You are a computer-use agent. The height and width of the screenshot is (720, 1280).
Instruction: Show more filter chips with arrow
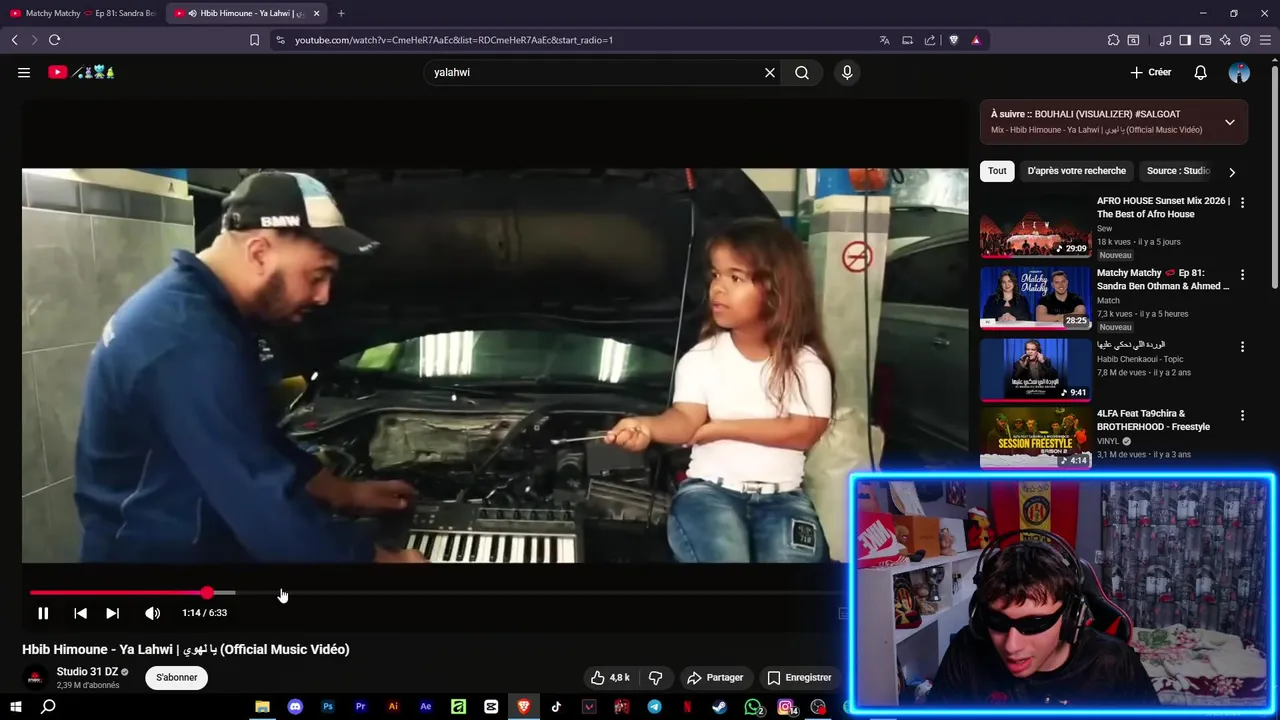[x=1232, y=172]
